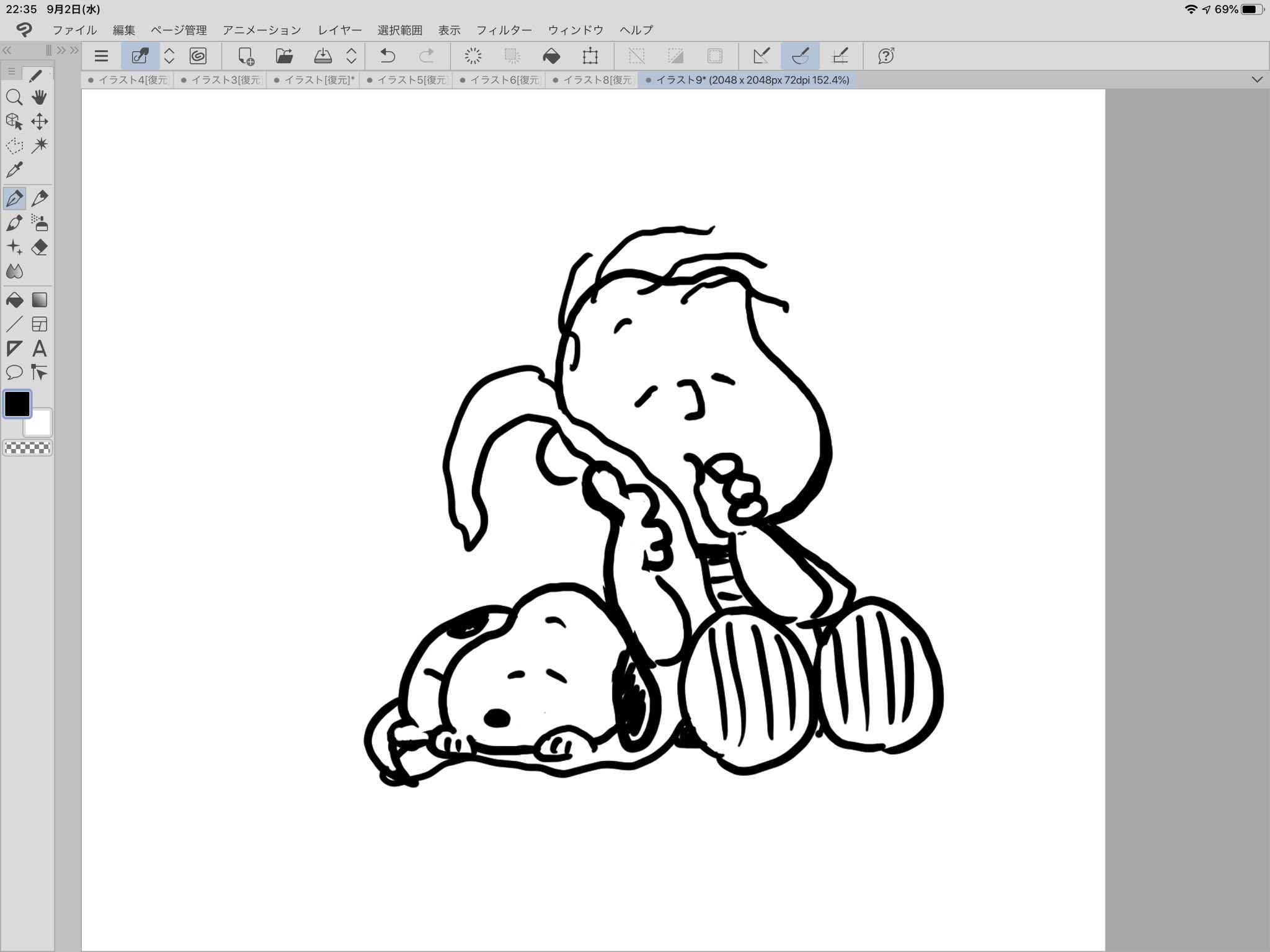Click the Scale/Rotate transform icon
Screen dimensions: 1270x952
(590, 56)
